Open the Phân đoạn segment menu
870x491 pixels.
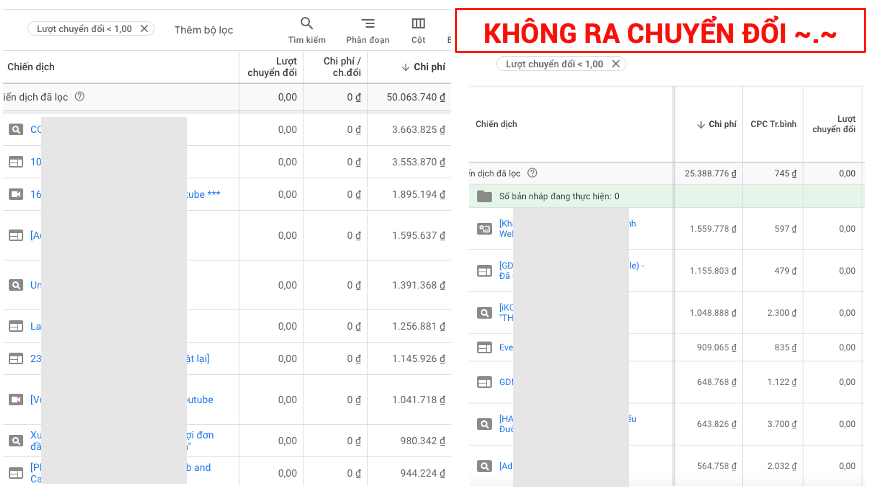coord(367,31)
